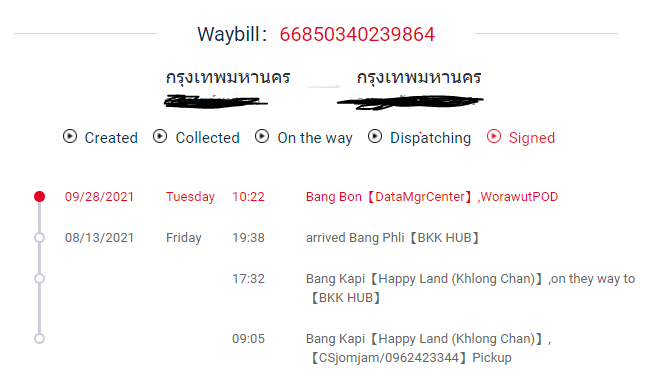Click the timeline marker for 09:05 pickup

(x=40, y=339)
